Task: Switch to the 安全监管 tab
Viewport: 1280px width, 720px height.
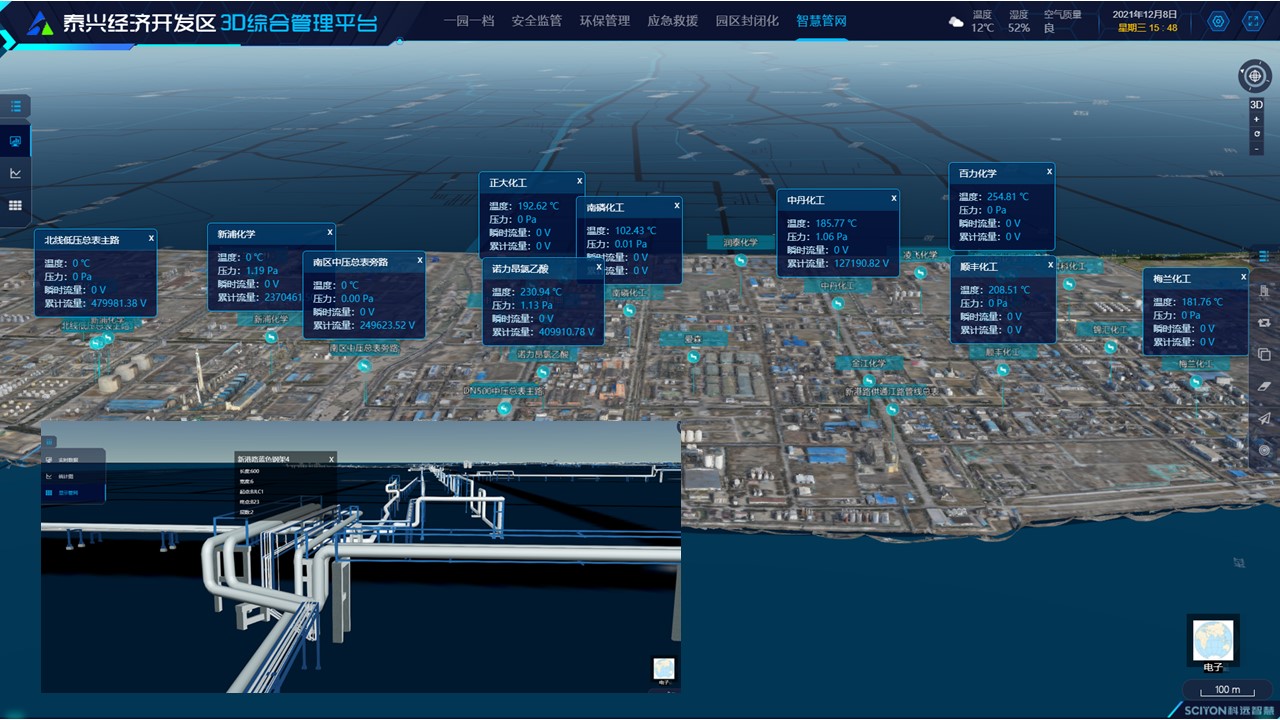Action: click(x=536, y=21)
